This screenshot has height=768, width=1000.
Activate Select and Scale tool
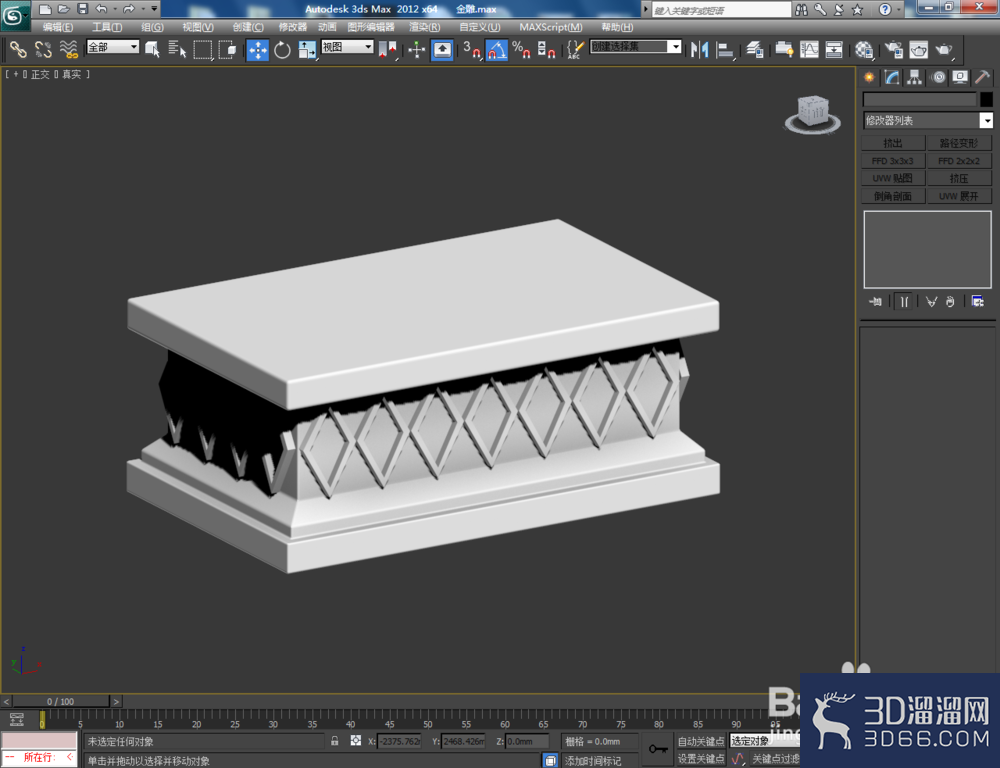[307, 49]
